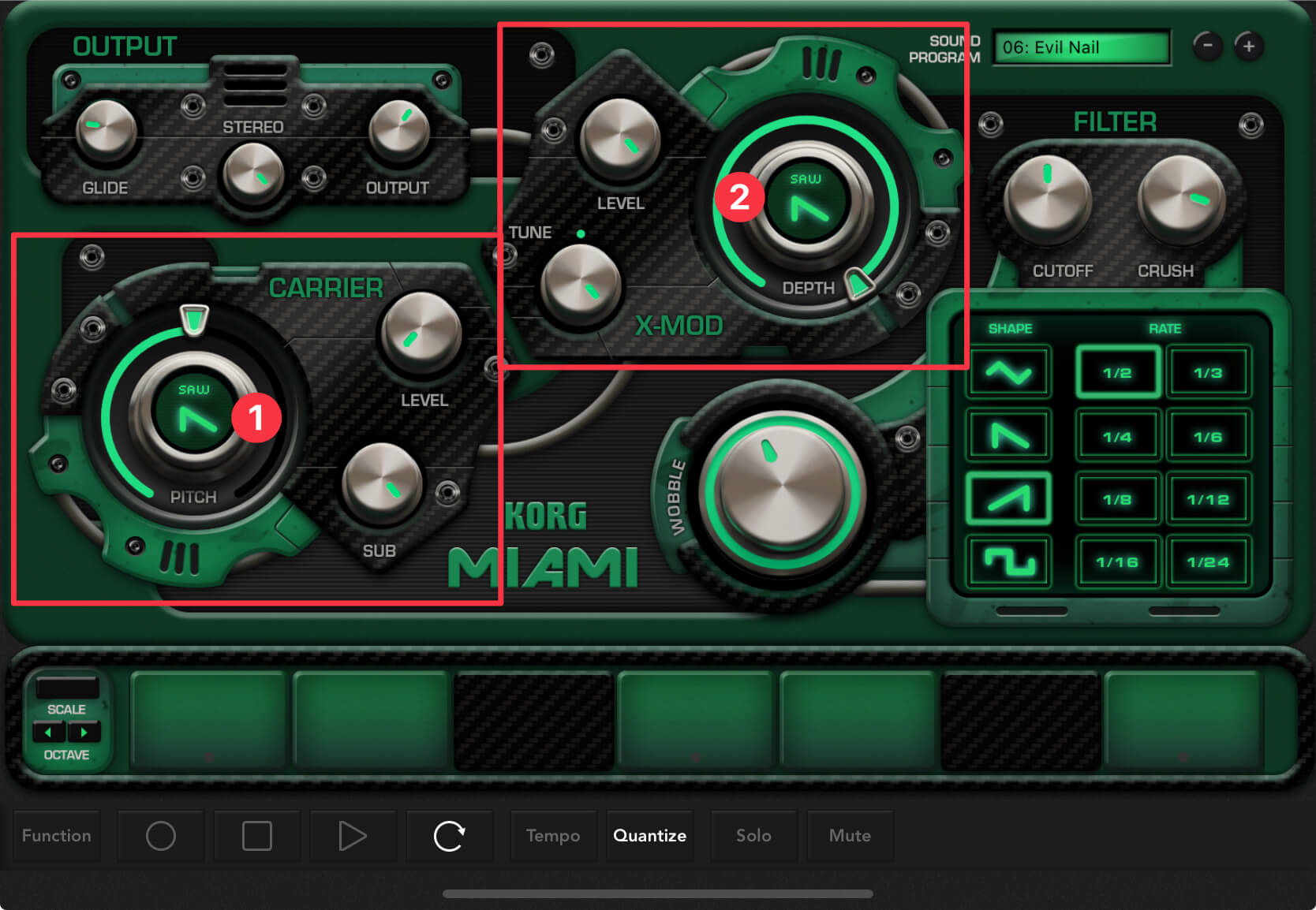Select the square wave LFO shape
This screenshot has height=910, width=1316.
tap(1008, 561)
